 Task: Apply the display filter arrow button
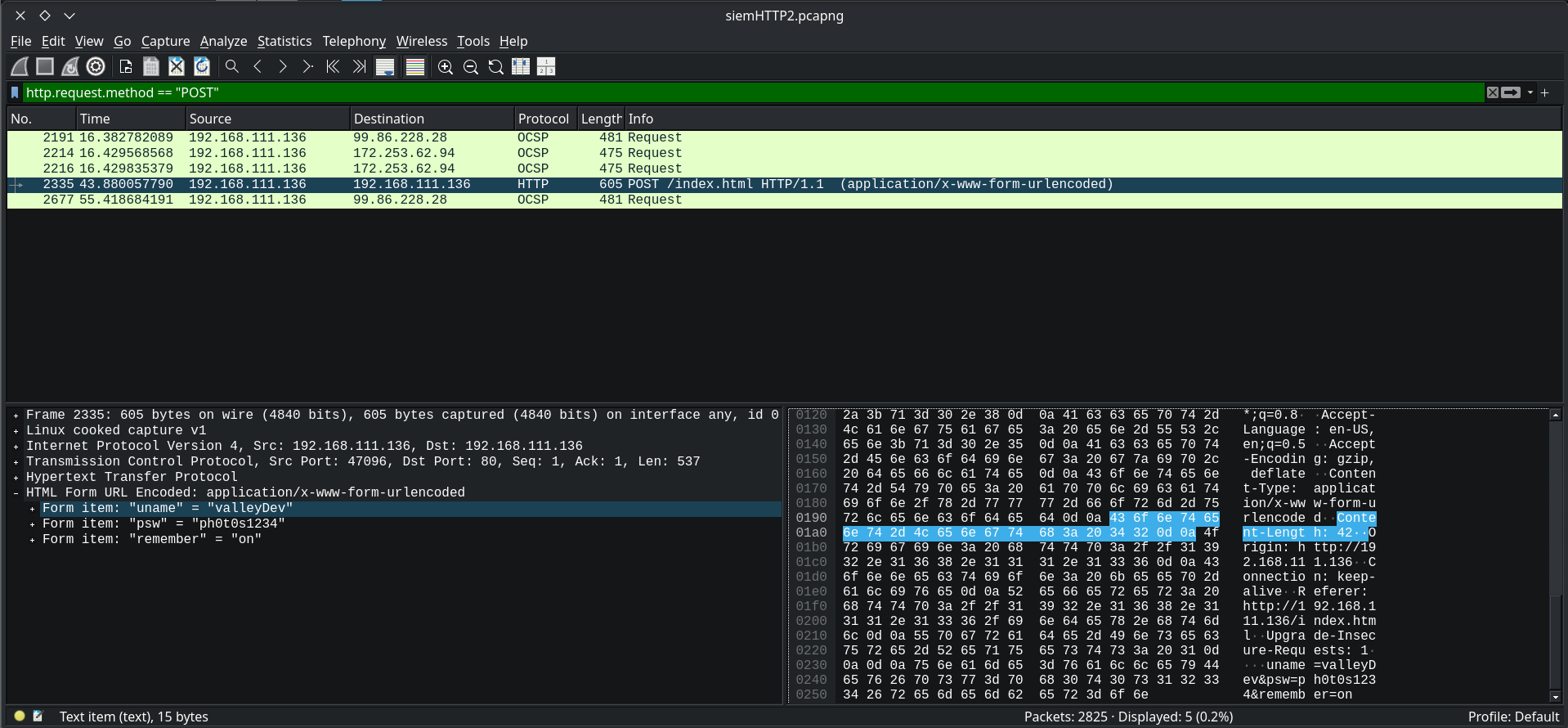[x=1511, y=92]
